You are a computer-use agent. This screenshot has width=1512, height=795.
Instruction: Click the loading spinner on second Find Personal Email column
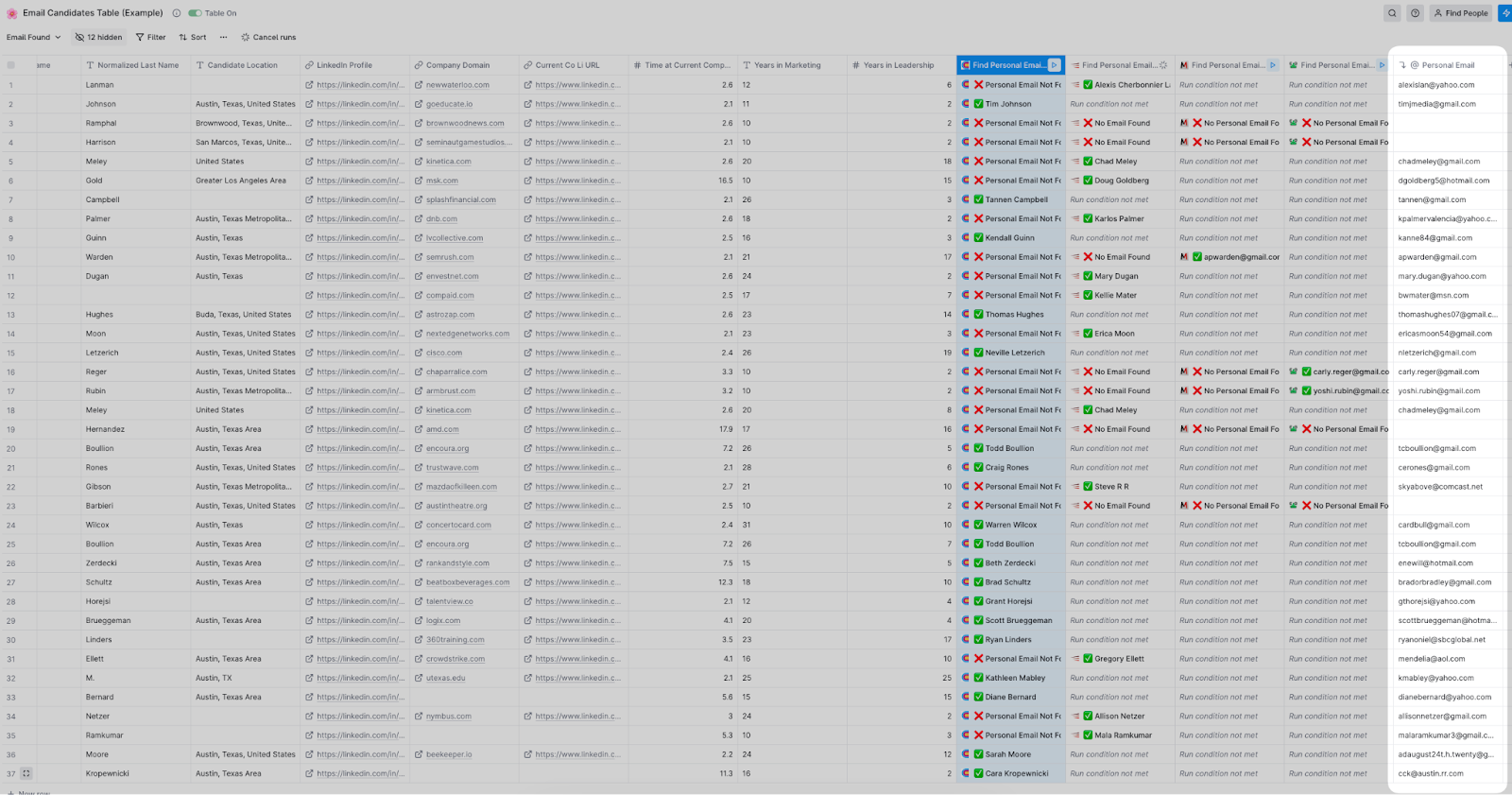pyautogui.click(x=1163, y=65)
